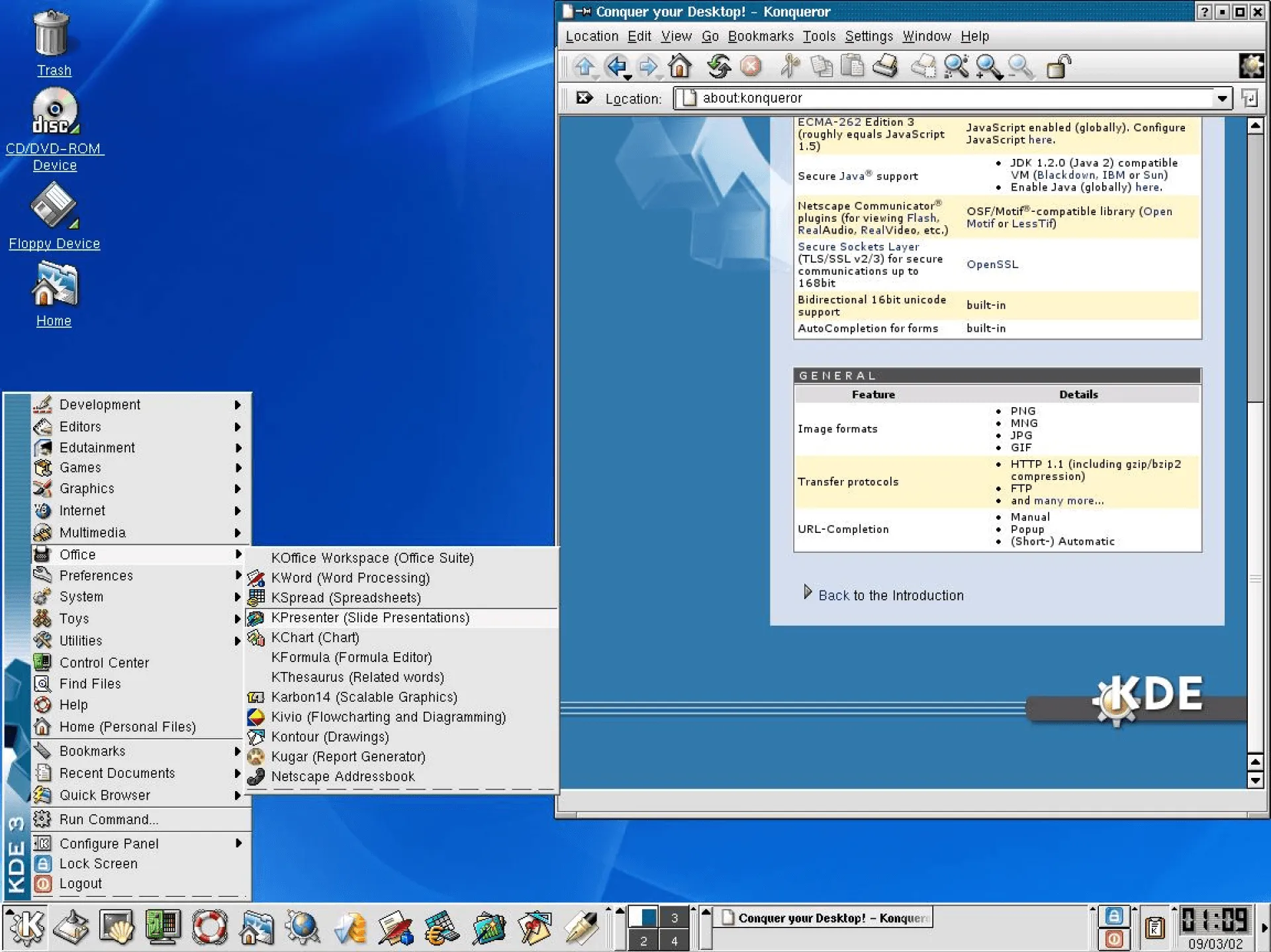Click the security padlock toolbar icon
The height and width of the screenshot is (952, 1271).
click(x=1057, y=67)
